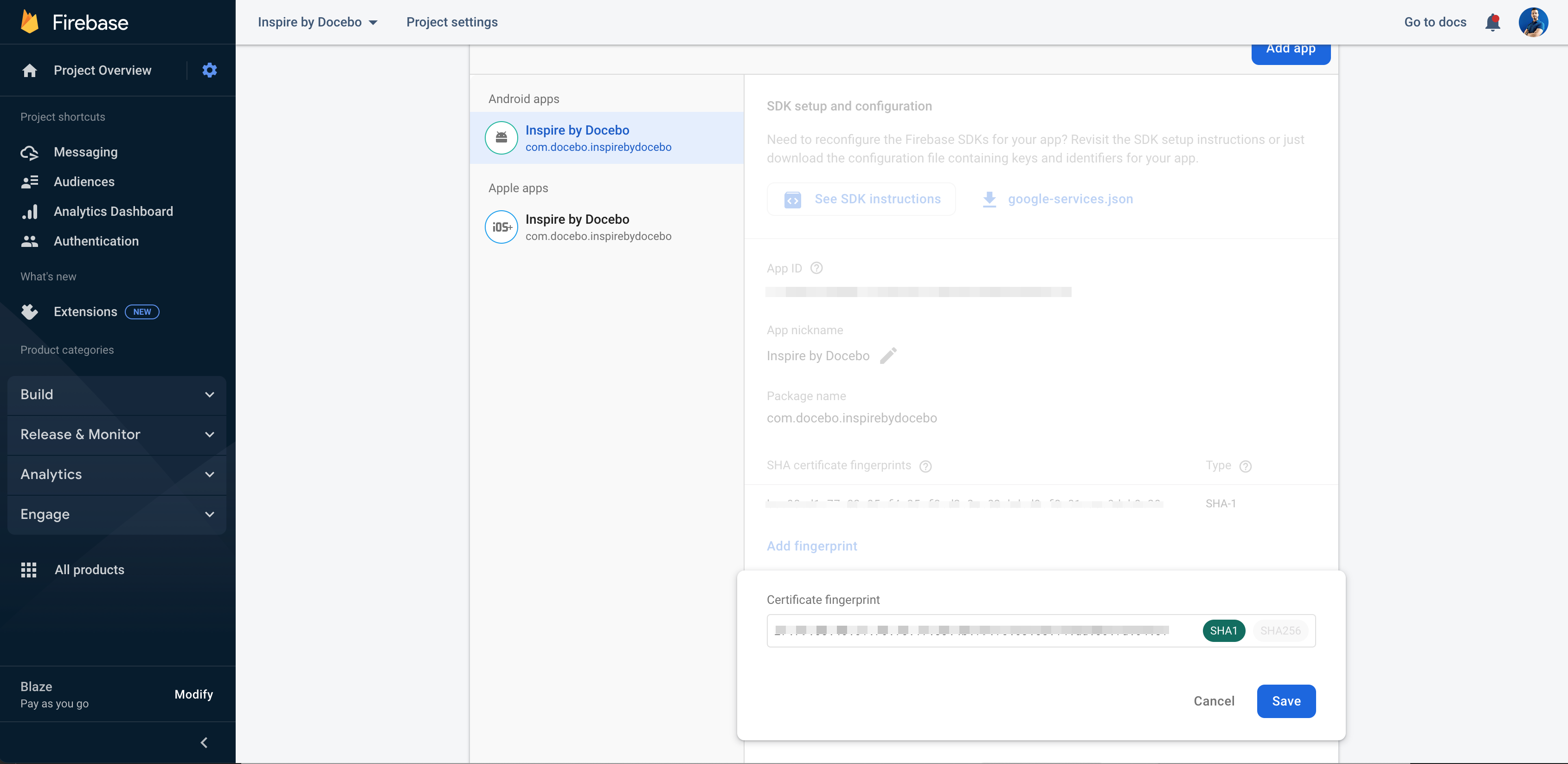
Task: Click the google-services.json download icon
Action: click(989, 199)
